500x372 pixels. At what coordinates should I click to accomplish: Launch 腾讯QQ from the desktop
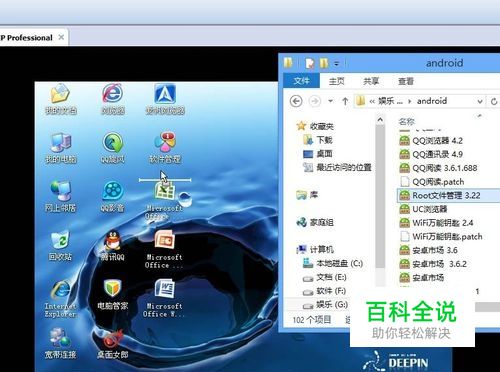[113, 245]
